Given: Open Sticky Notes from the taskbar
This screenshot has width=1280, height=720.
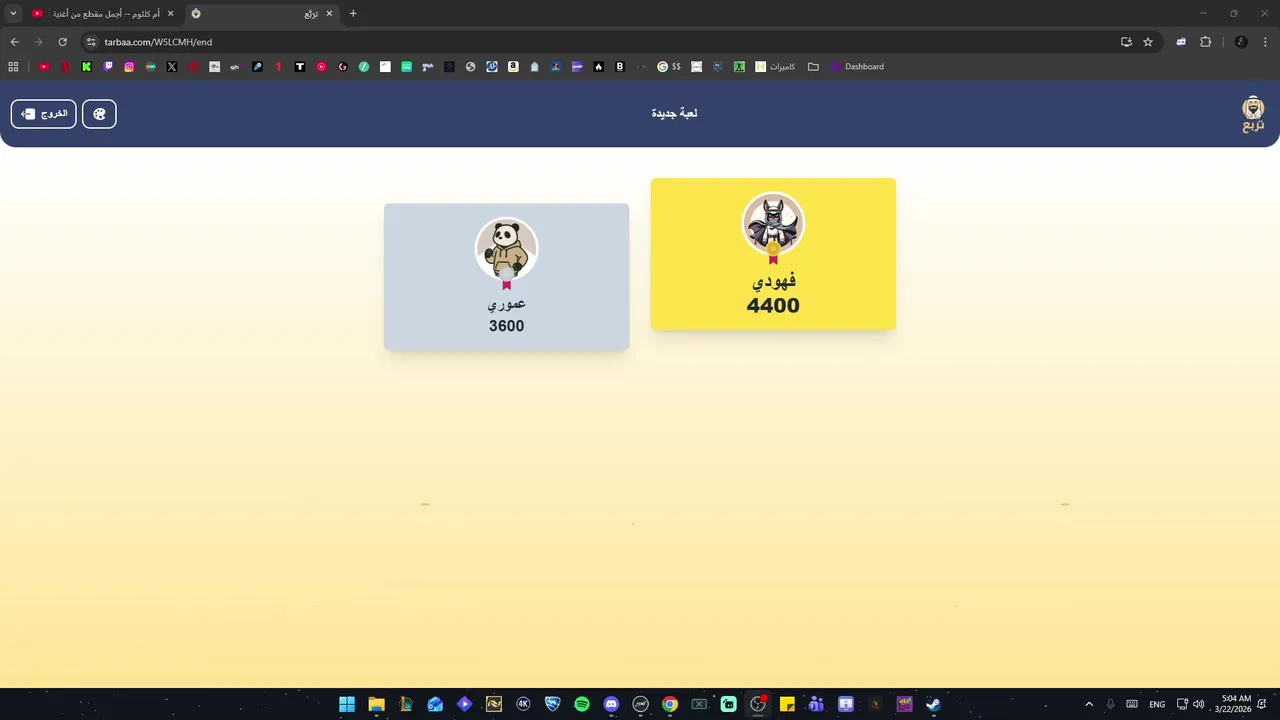Looking at the screenshot, I should point(787,704).
